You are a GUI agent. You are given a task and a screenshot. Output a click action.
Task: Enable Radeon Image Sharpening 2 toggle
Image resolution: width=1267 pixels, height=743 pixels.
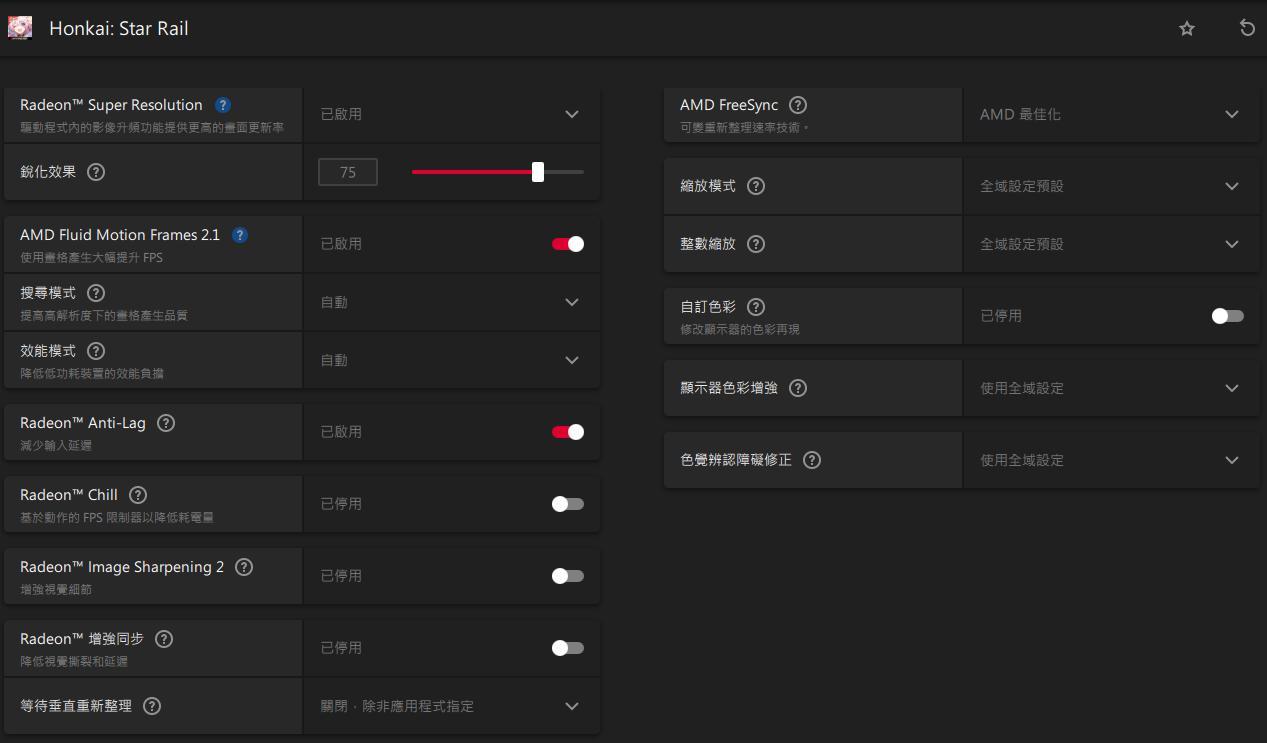(568, 576)
